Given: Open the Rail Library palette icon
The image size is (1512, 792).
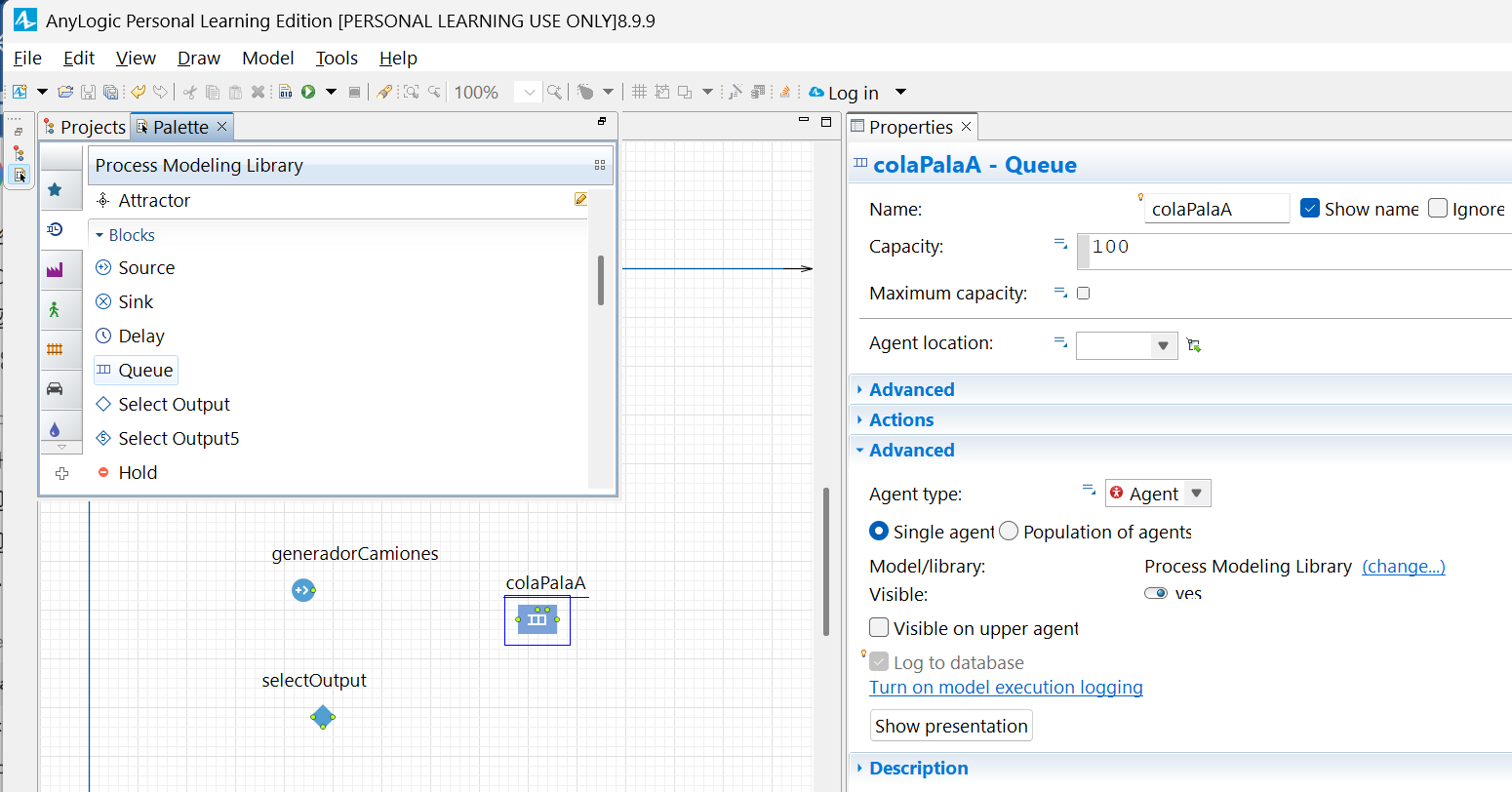Looking at the screenshot, I should [x=55, y=349].
